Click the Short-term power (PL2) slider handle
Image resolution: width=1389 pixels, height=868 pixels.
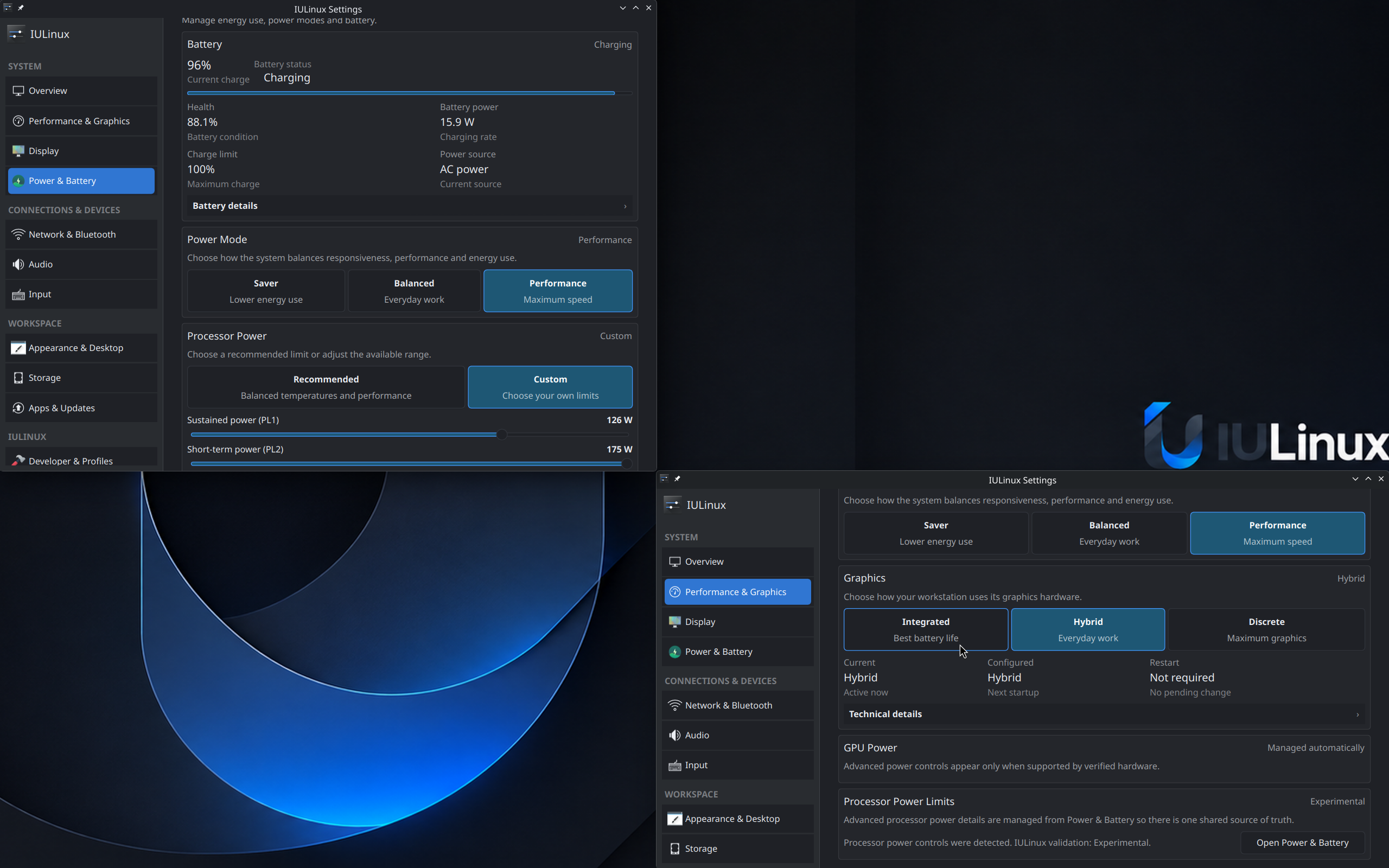tap(626, 464)
